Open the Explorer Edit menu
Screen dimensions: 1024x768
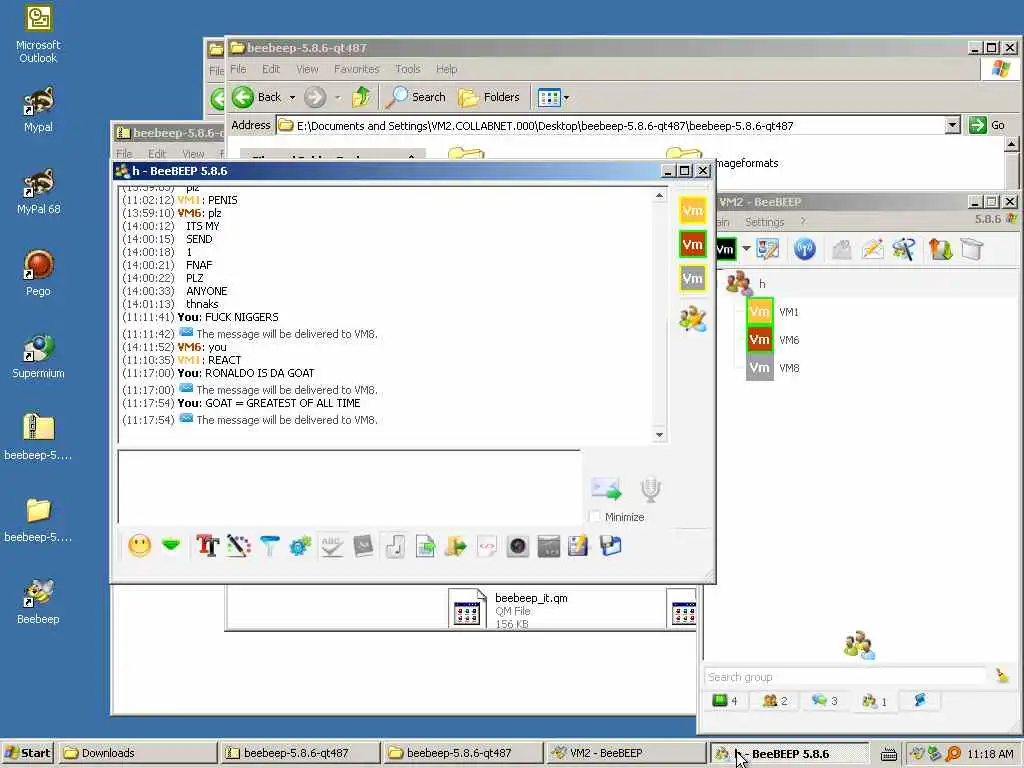tap(271, 69)
